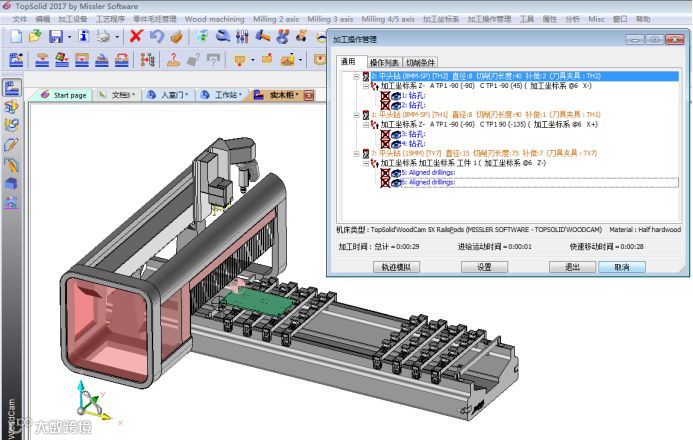Click the WoodCam machine icon in second toolbar row
The height and width of the screenshot is (441, 693).
coord(16,59)
